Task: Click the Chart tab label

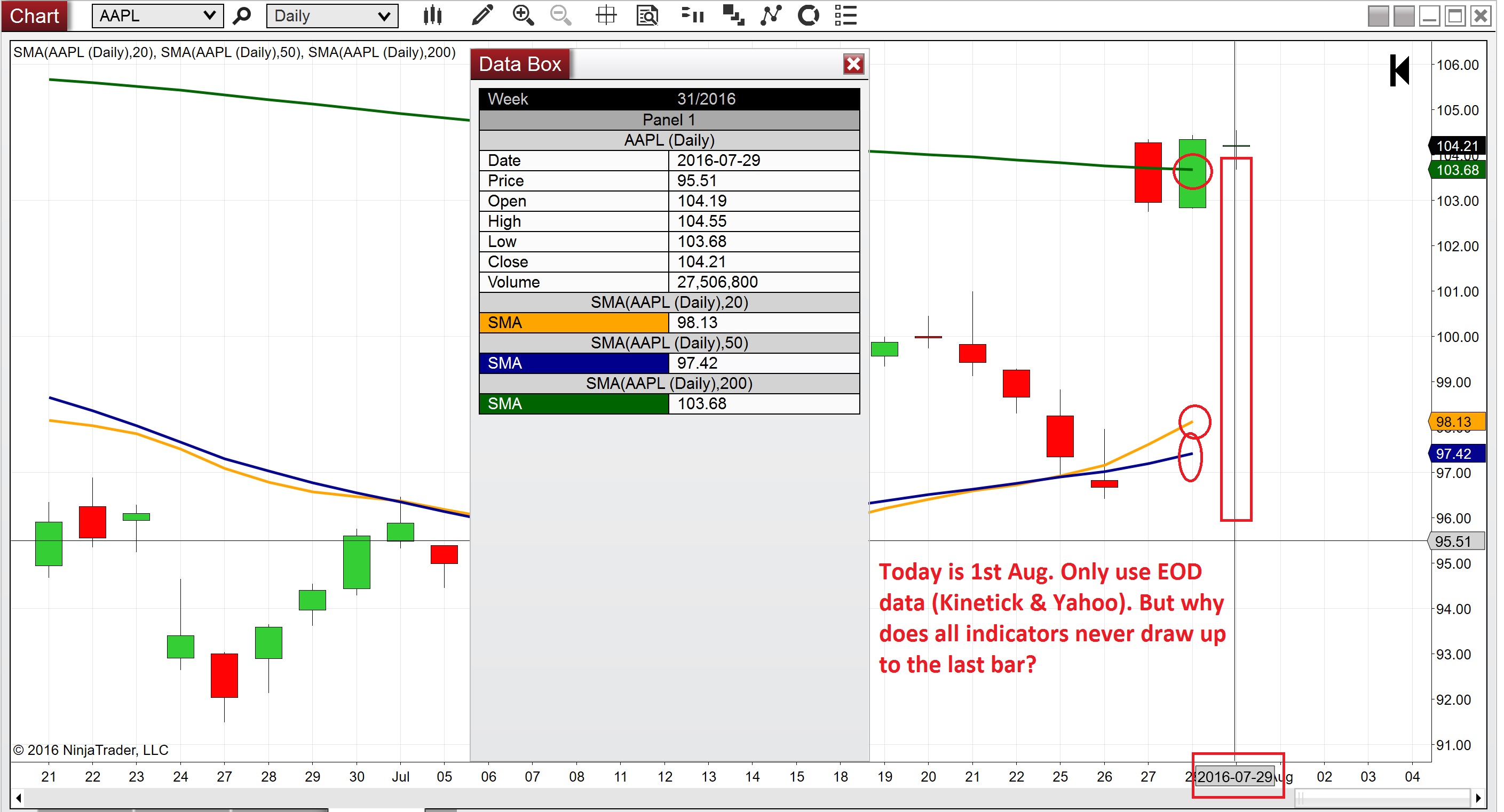Action: click(x=35, y=16)
